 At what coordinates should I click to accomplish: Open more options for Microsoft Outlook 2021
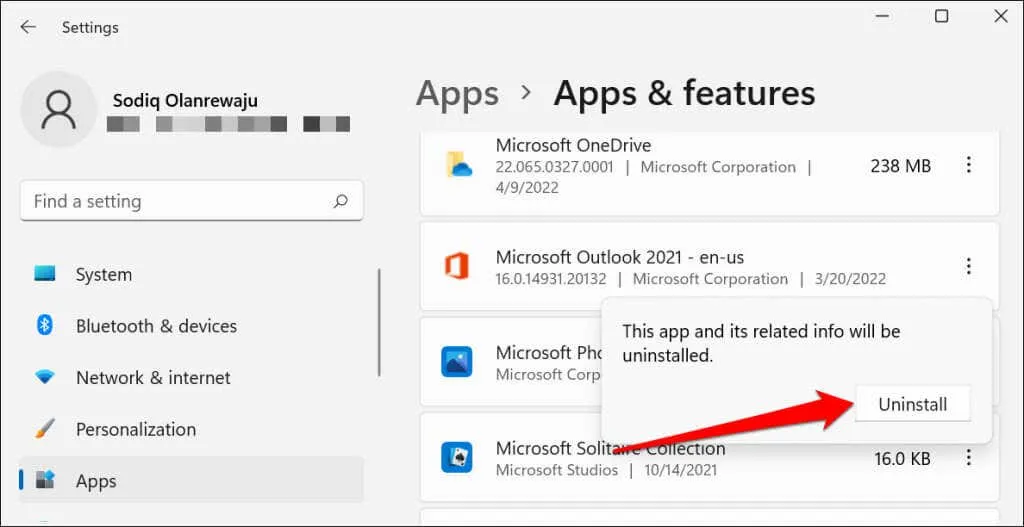point(968,266)
